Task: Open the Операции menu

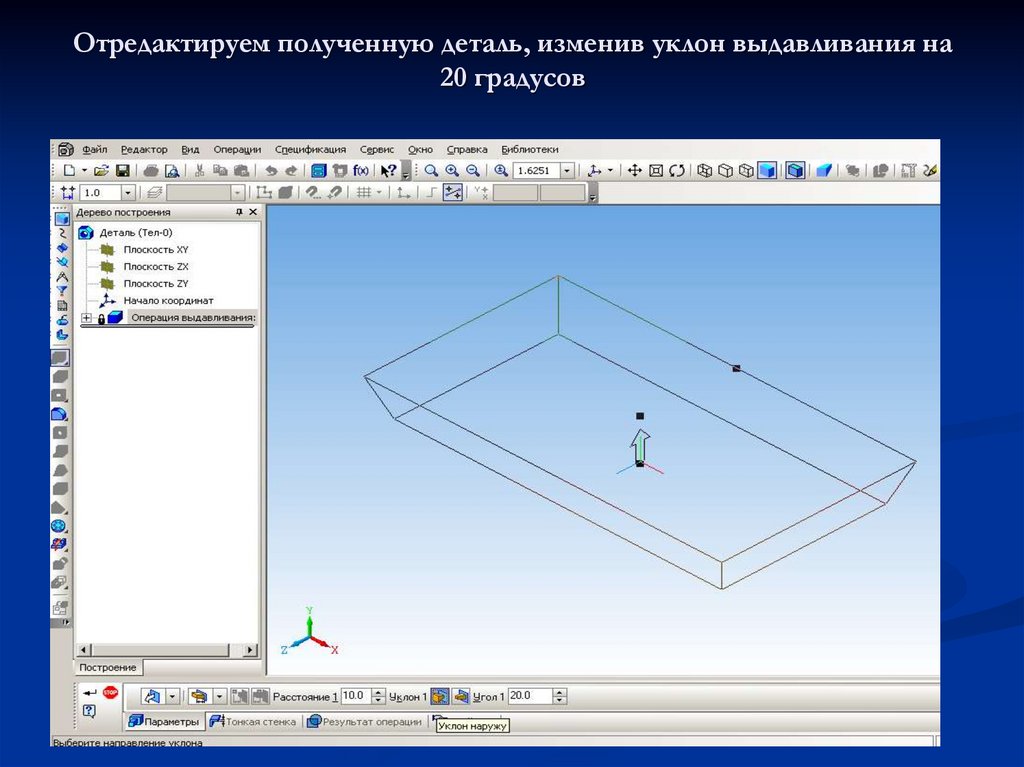Action: 237,150
